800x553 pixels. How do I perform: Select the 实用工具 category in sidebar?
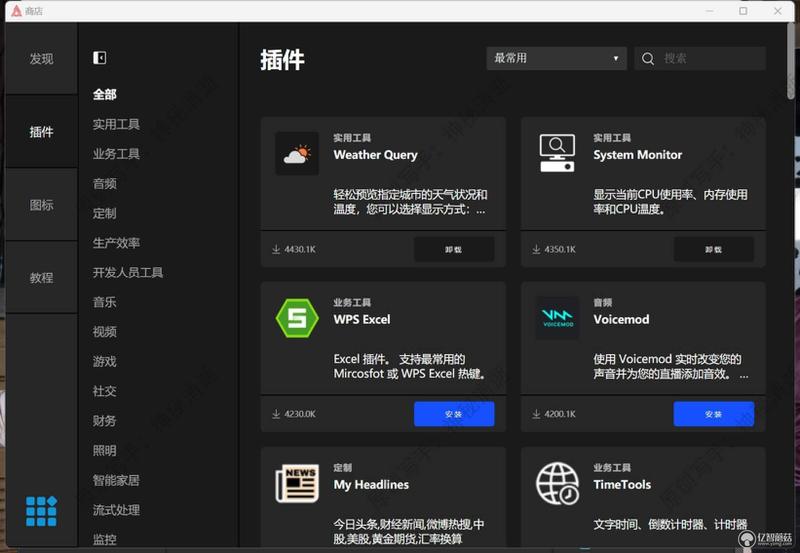click(x=116, y=124)
